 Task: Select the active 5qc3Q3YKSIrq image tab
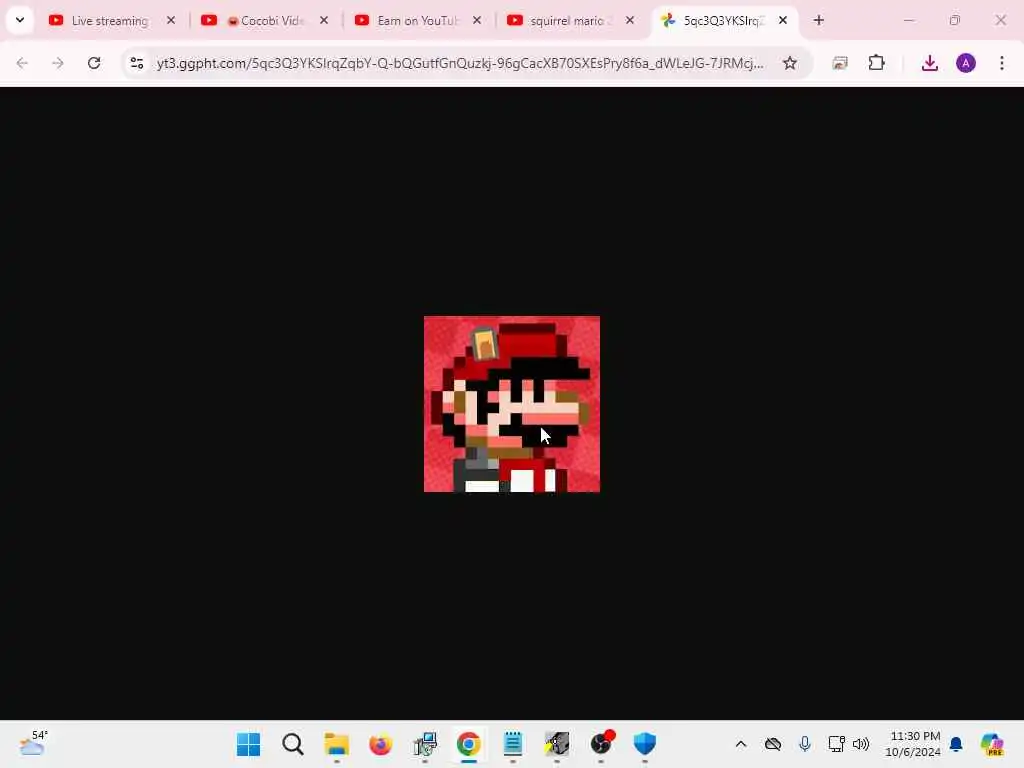point(724,21)
